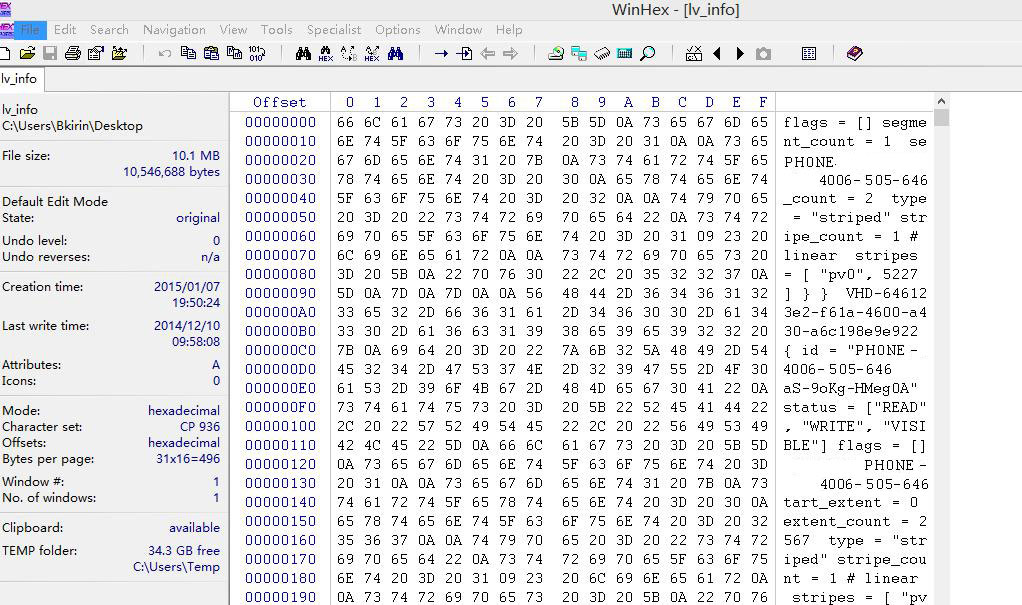Open Modify Data 101/010 icon
The width and height of the screenshot is (1022, 605).
[x=257, y=53]
